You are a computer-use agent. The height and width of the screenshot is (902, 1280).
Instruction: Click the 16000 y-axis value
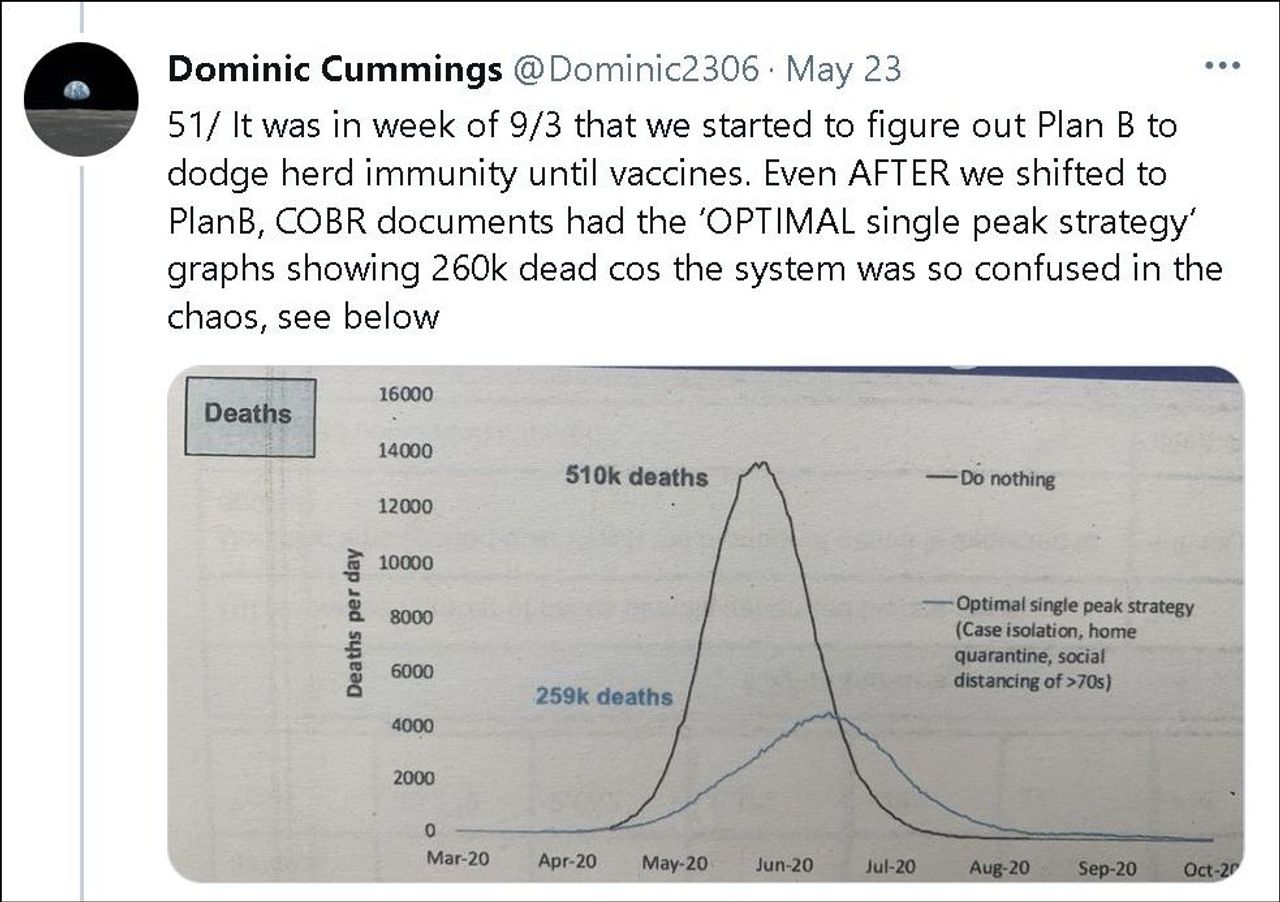(406, 395)
